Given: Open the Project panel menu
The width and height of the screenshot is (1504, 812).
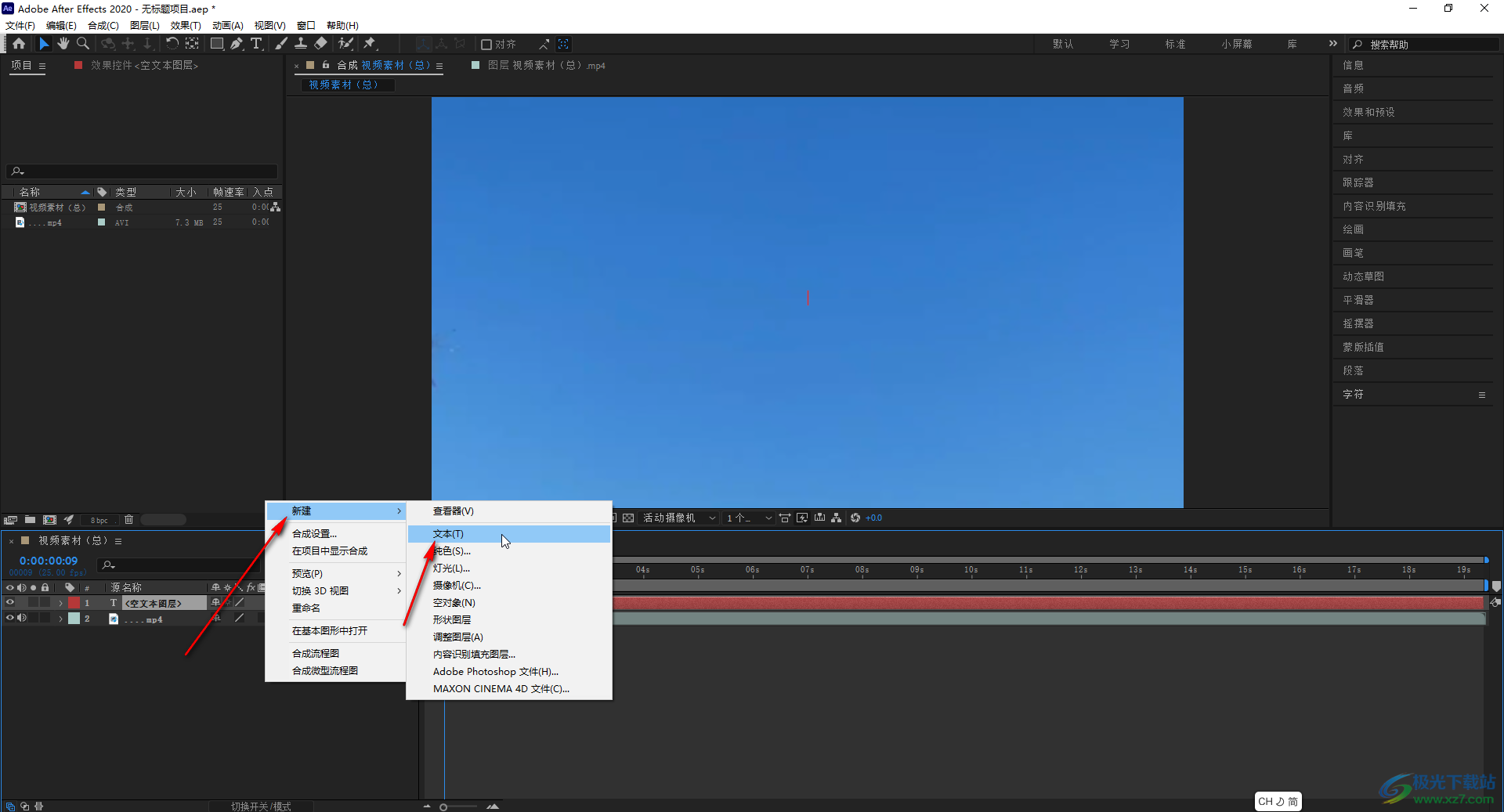Looking at the screenshot, I should point(42,66).
